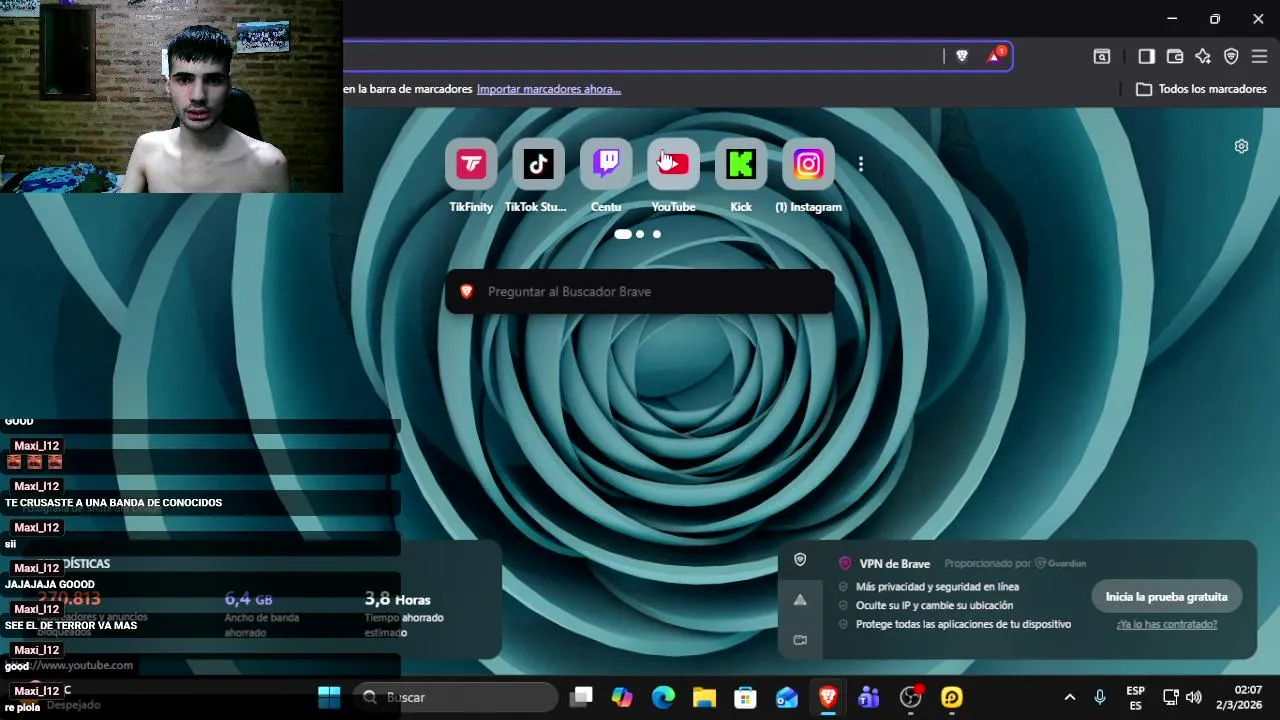Screen dimensions: 1280x720
Task: Go to second shortcuts page dot
Action: coord(640,234)
